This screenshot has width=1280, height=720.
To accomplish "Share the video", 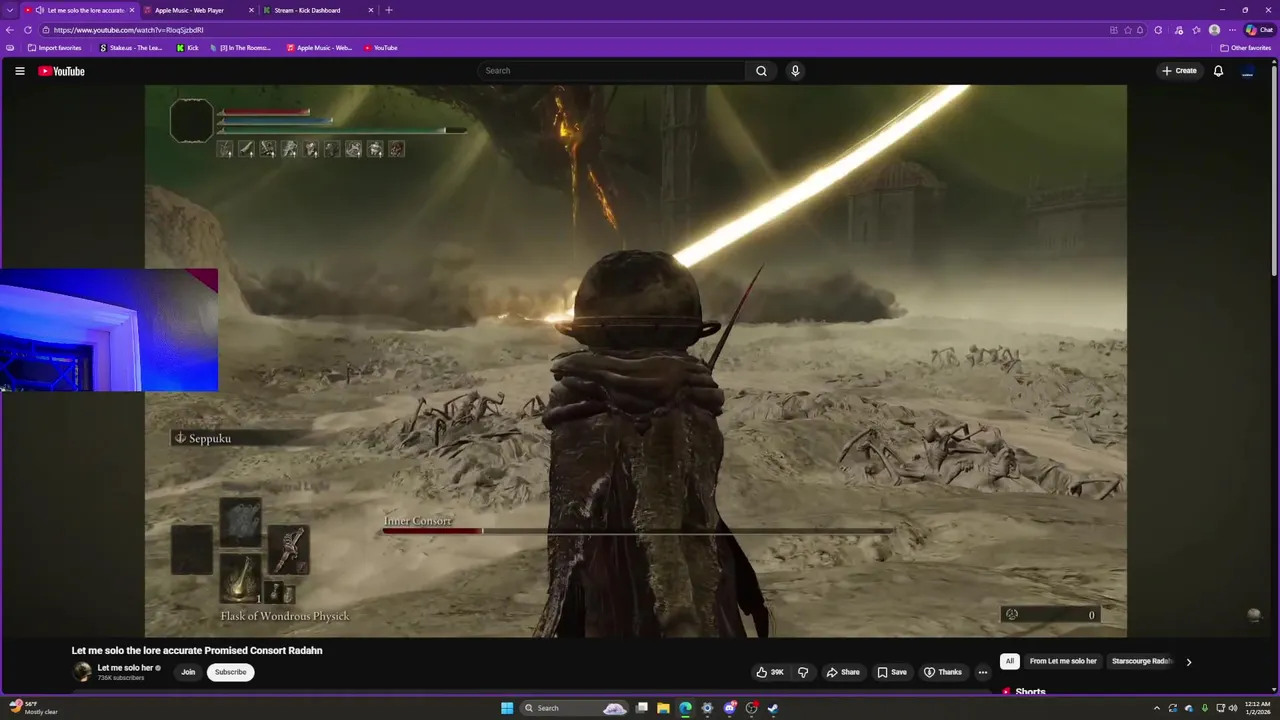I will [x=843, y=672].
